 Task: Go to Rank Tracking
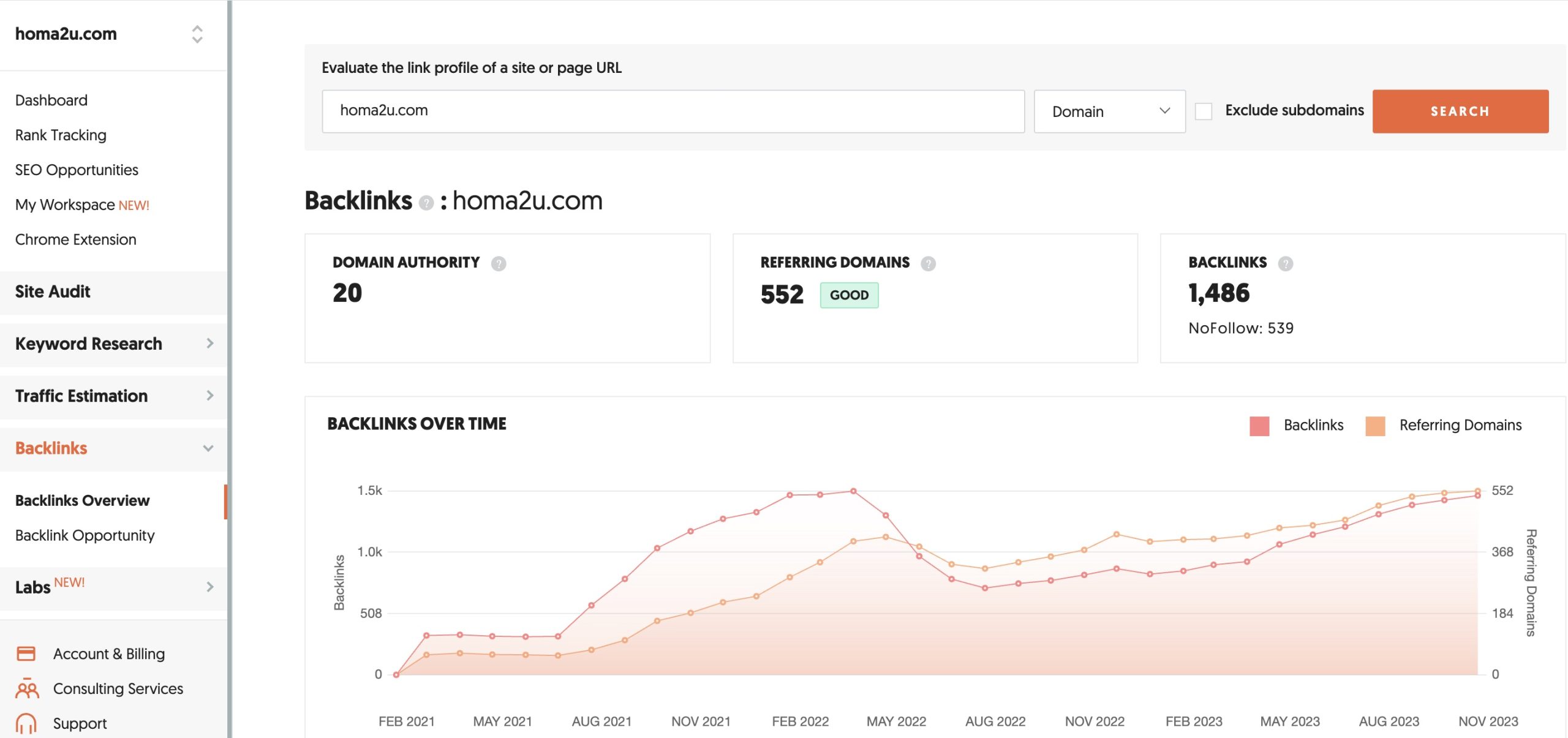[x=61, y=135]
